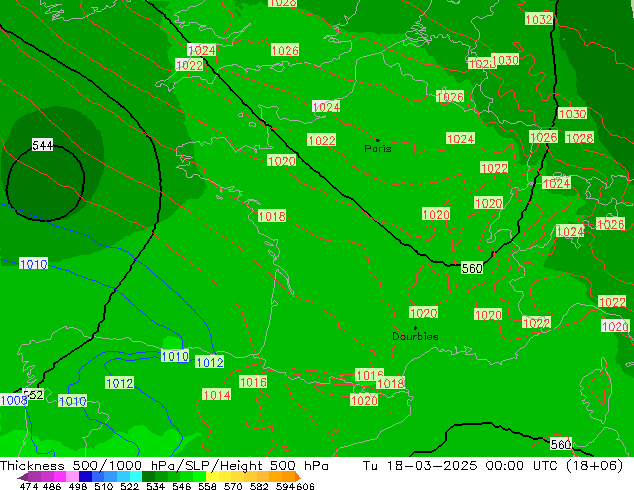This screenshot has width=634, height=490.
Task: Click the legend value 534
Action: (155, 486)
